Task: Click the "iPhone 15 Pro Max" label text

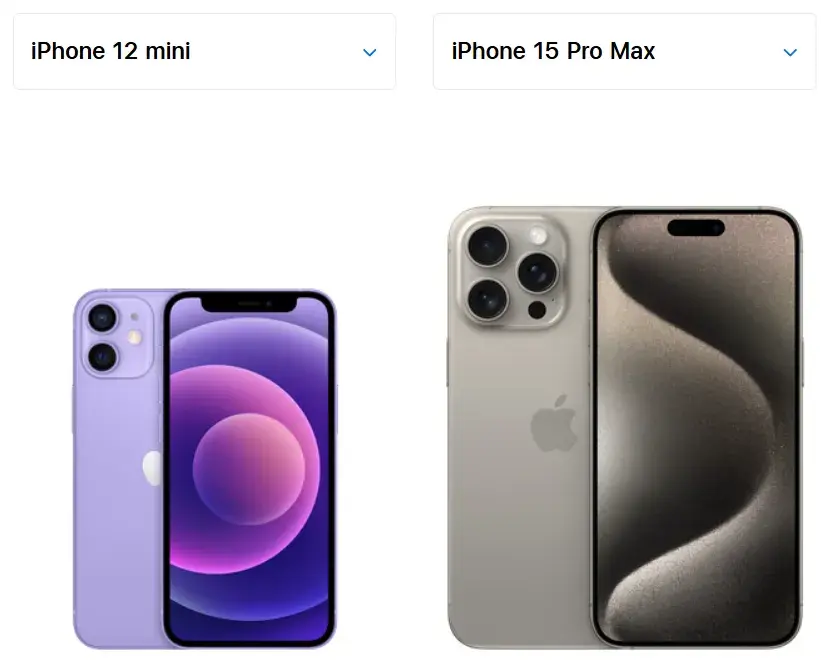Action: pos(553,52)
